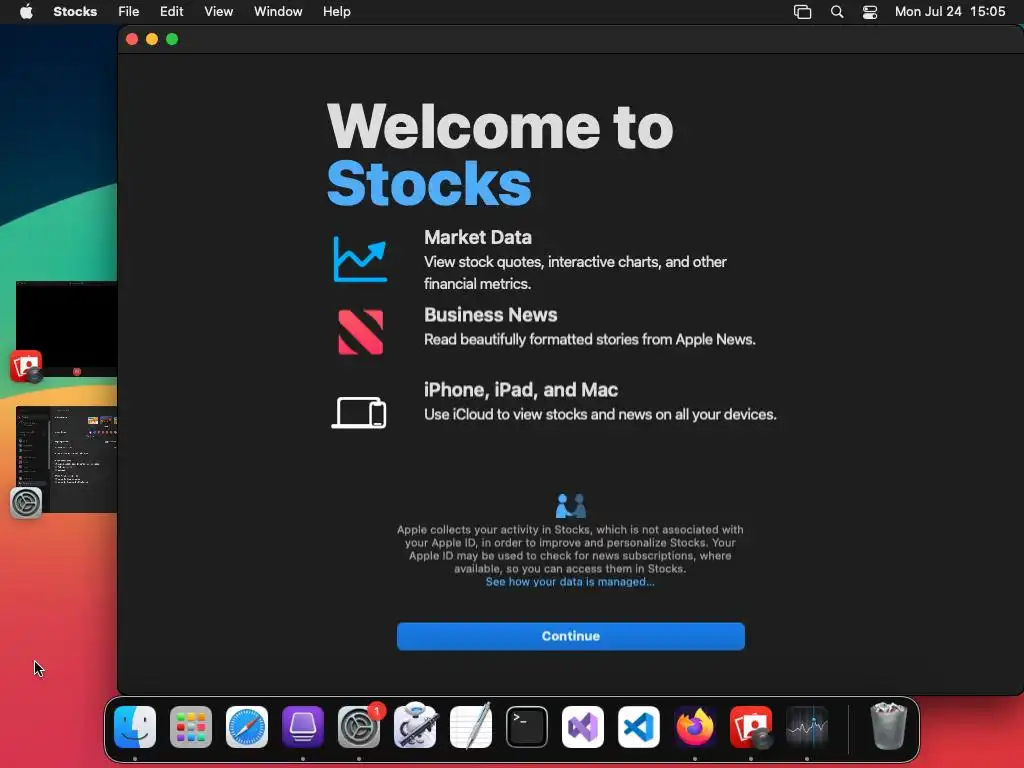Open Launchpad from the Dock

191,727
